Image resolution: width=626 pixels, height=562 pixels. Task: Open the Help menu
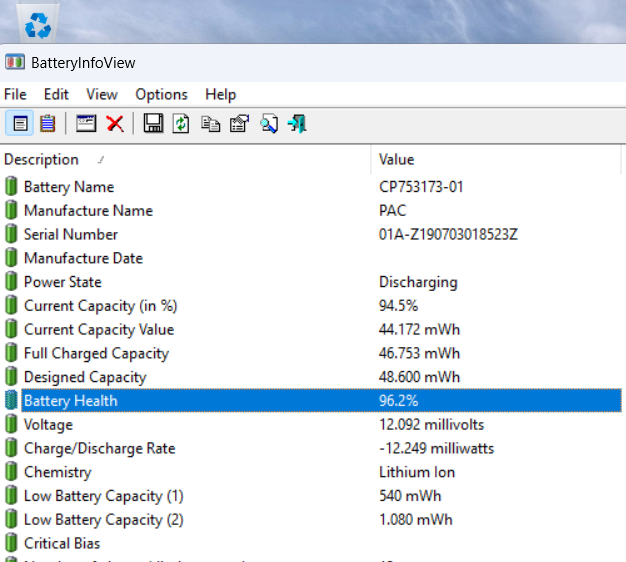click(x=221, y=95)
